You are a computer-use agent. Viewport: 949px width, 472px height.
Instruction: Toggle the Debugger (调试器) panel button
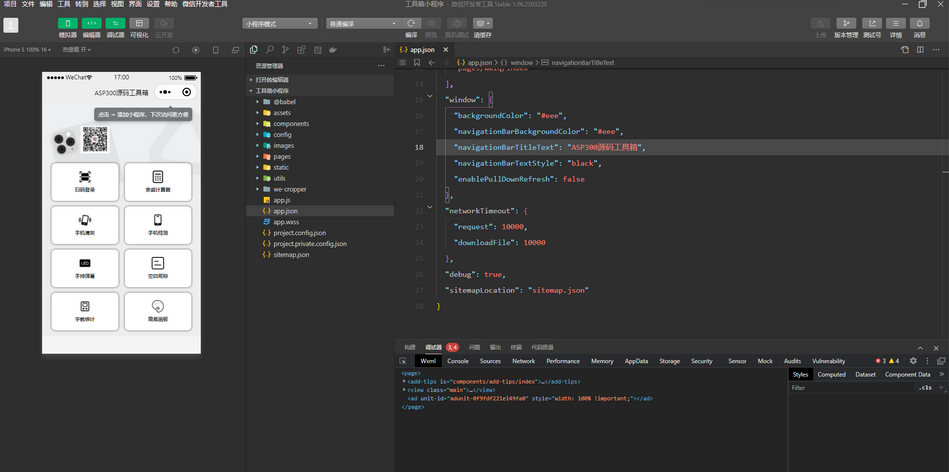click(x=115, y=23)
